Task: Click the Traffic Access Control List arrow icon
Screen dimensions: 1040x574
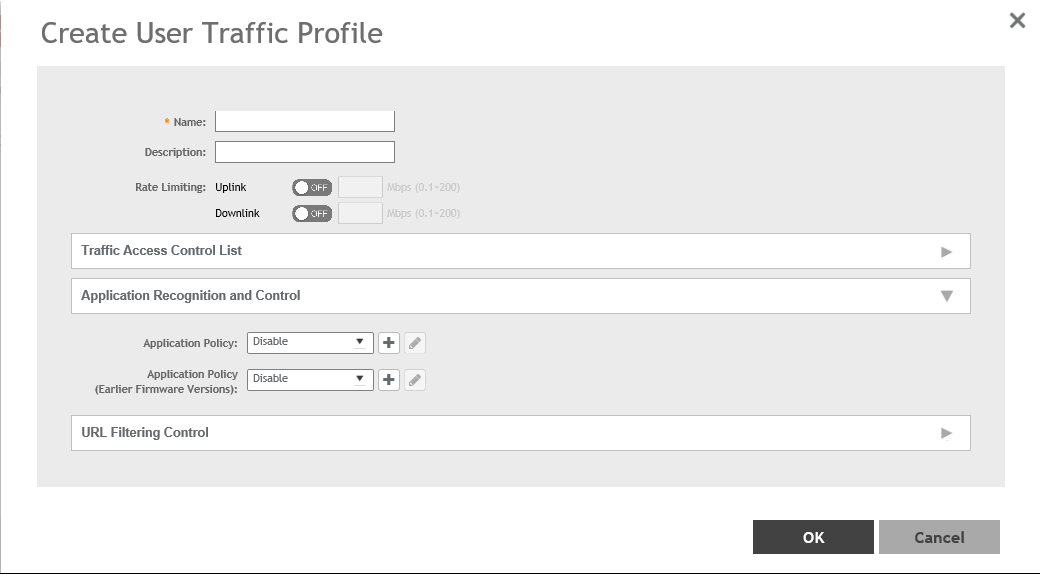Action: (x=946, y=252)
